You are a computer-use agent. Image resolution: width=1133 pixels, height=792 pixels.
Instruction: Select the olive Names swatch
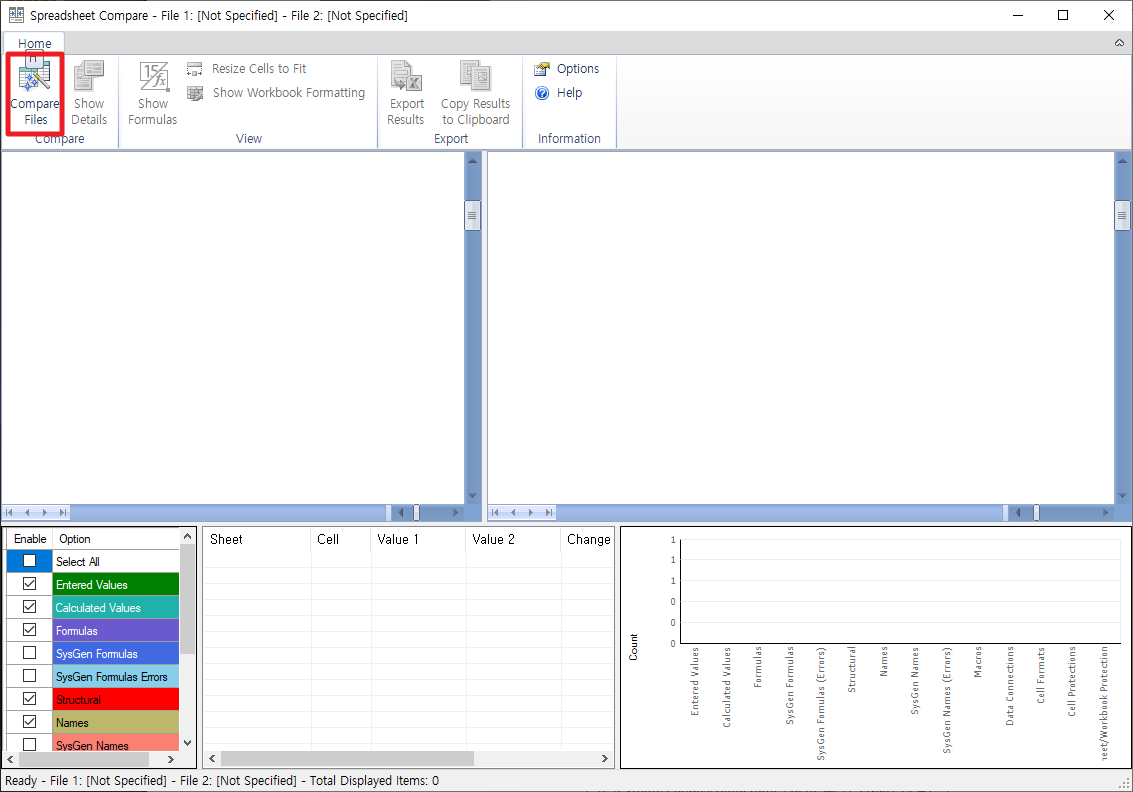coord(116,723)
